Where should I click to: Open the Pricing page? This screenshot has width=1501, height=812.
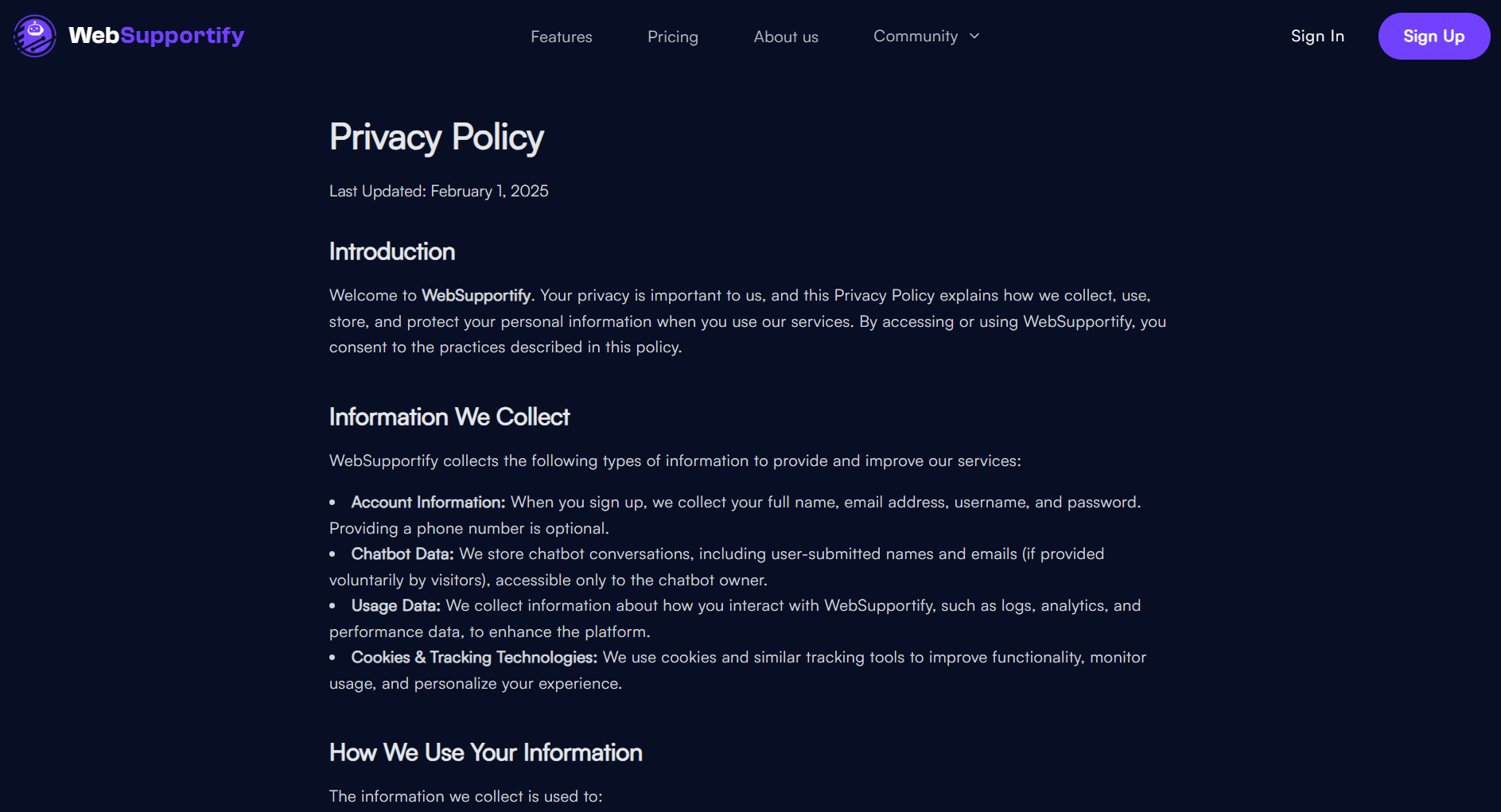pyautogui.click(x=672, y=37)
